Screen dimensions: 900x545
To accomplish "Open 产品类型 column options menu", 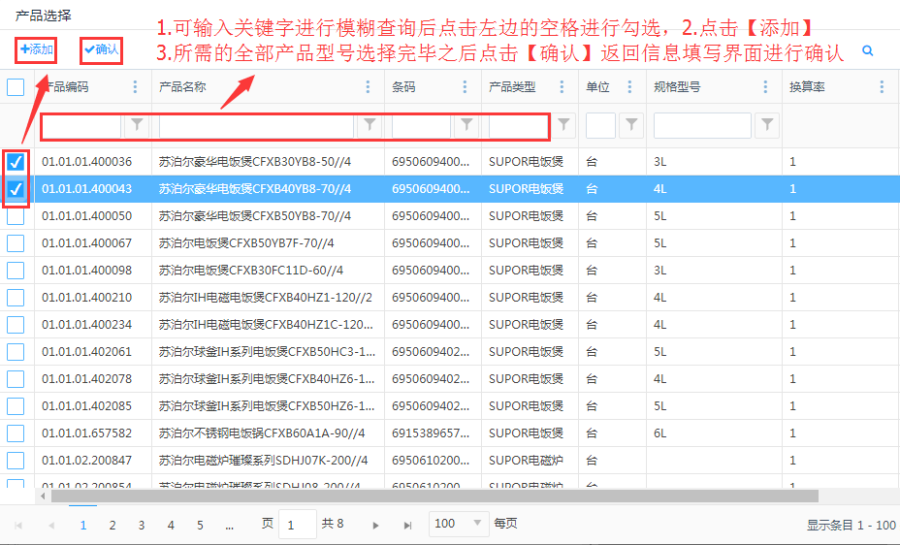I will click(x=564, y=87).
